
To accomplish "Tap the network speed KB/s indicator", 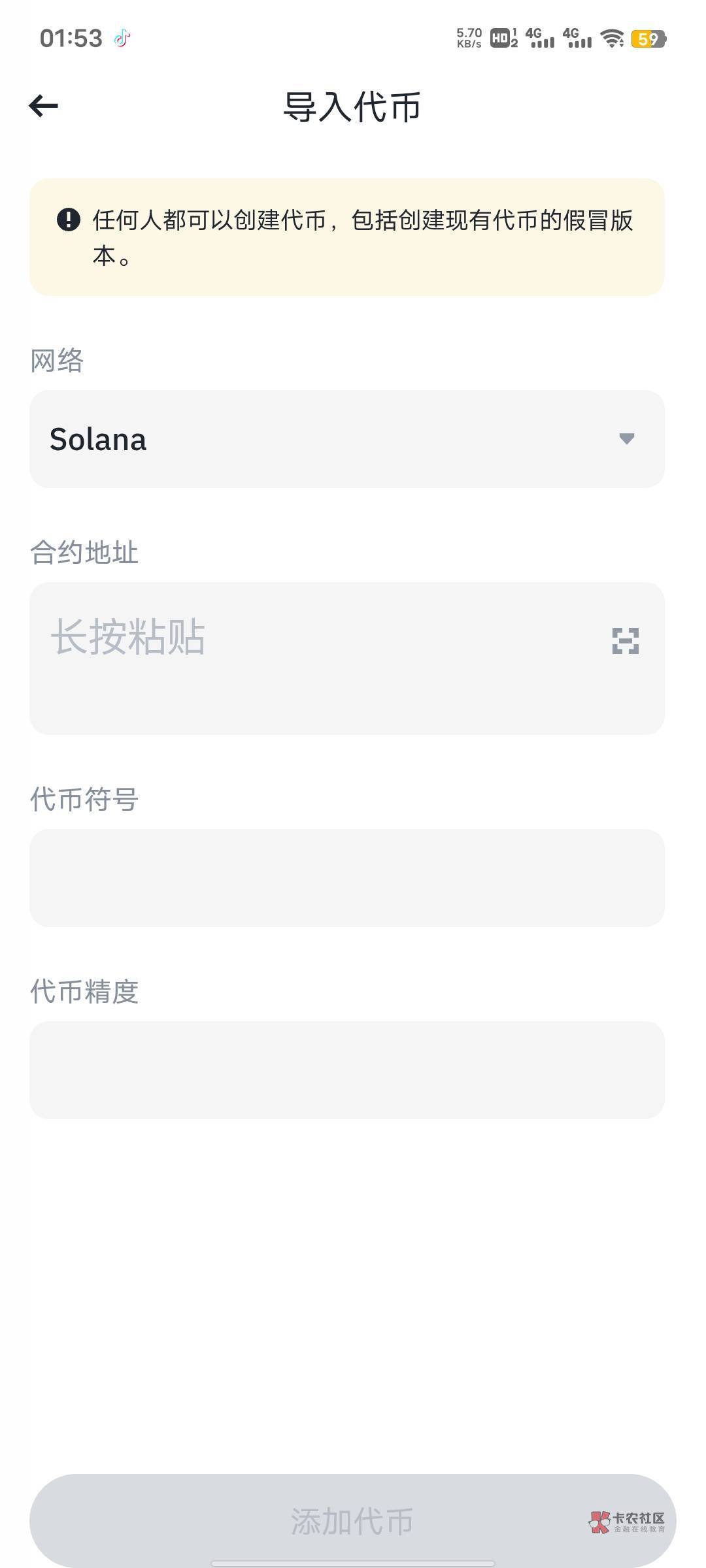I will click(469, 39).
